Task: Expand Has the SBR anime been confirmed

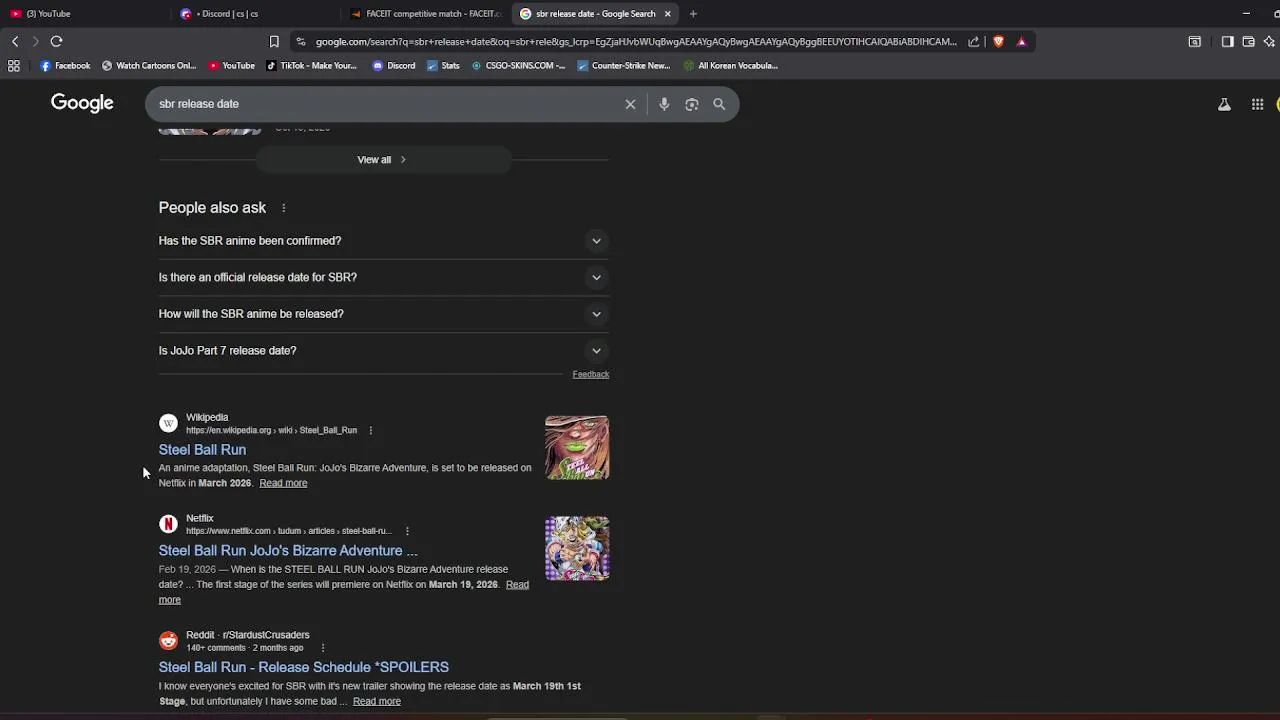Action: pos(384,241)
